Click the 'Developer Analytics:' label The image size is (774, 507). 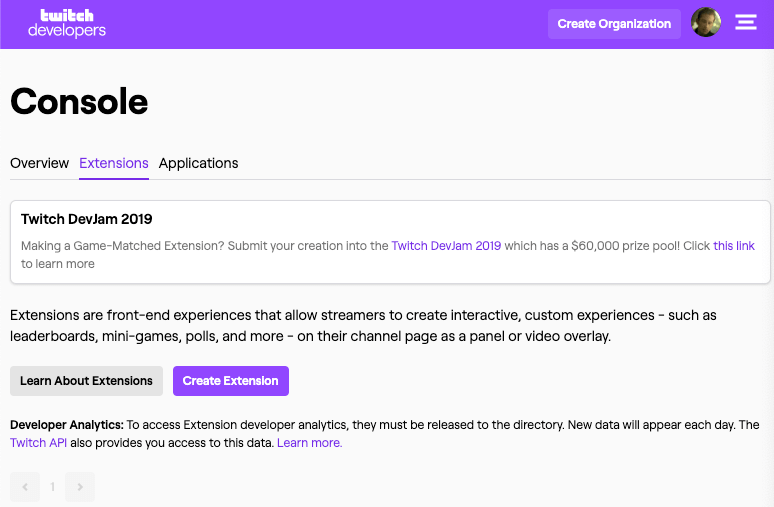67,425
